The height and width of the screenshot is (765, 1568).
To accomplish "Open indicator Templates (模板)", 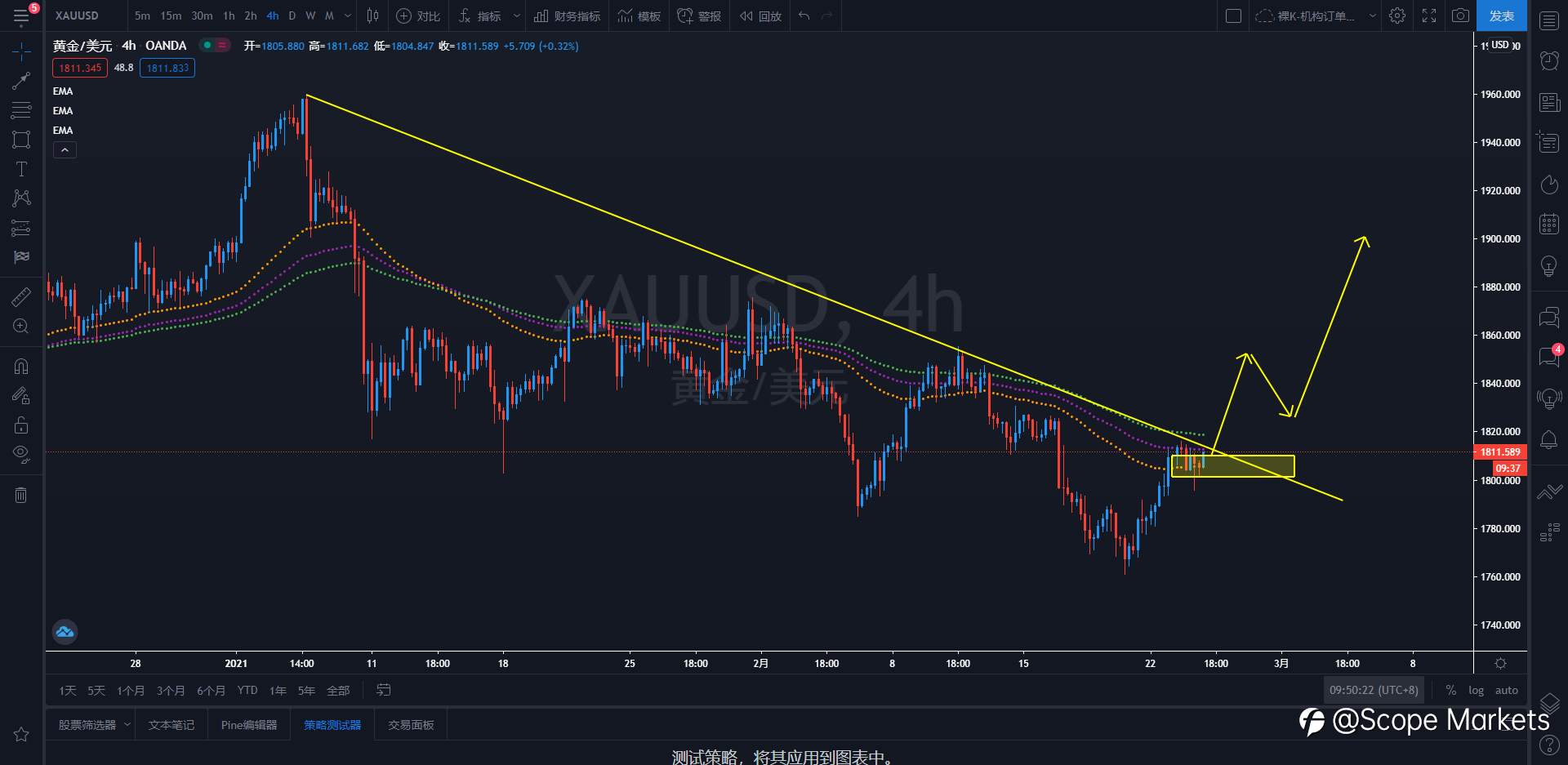I will coord(639,16).
